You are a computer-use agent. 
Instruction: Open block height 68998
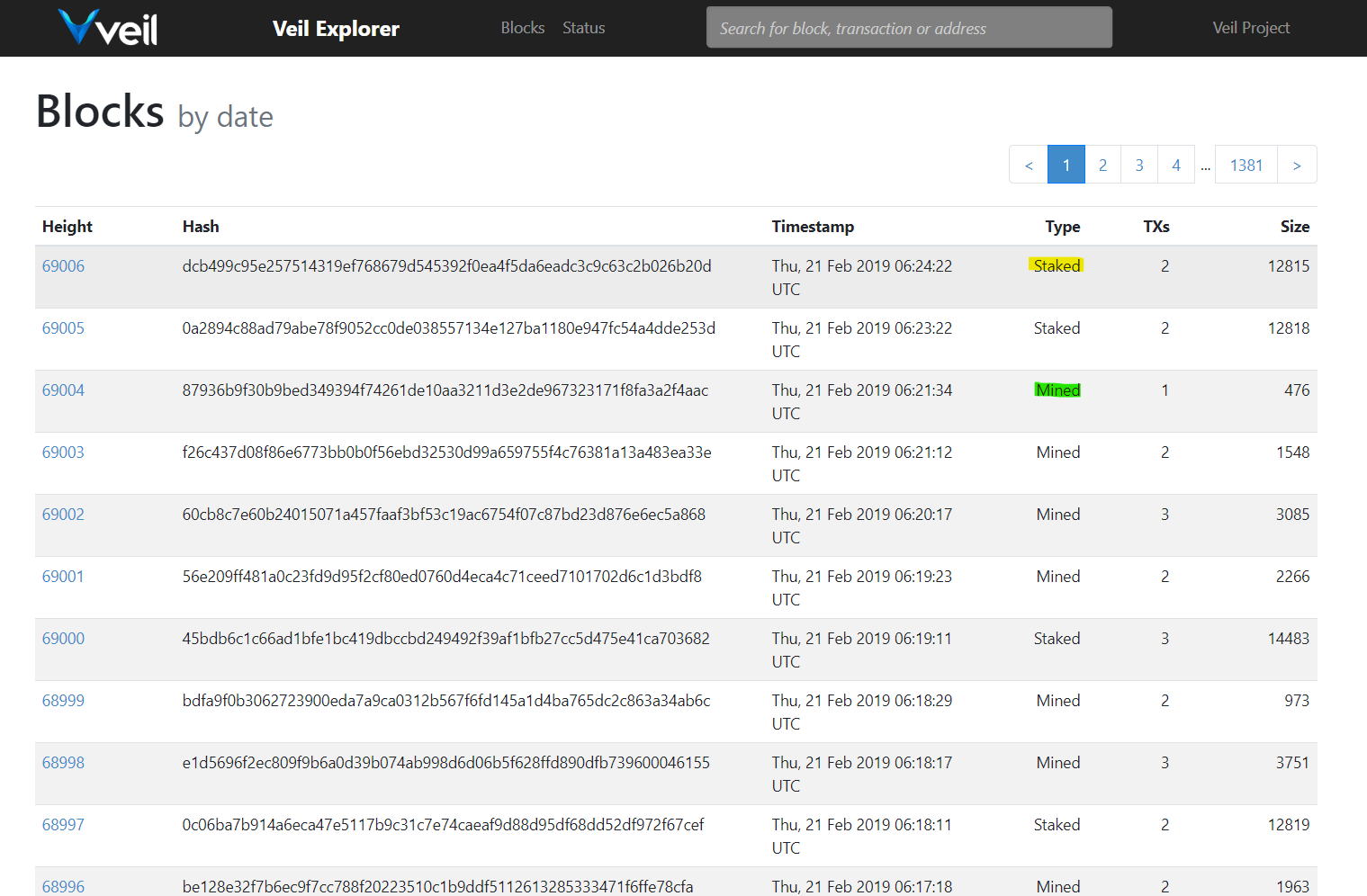[63, 763]
